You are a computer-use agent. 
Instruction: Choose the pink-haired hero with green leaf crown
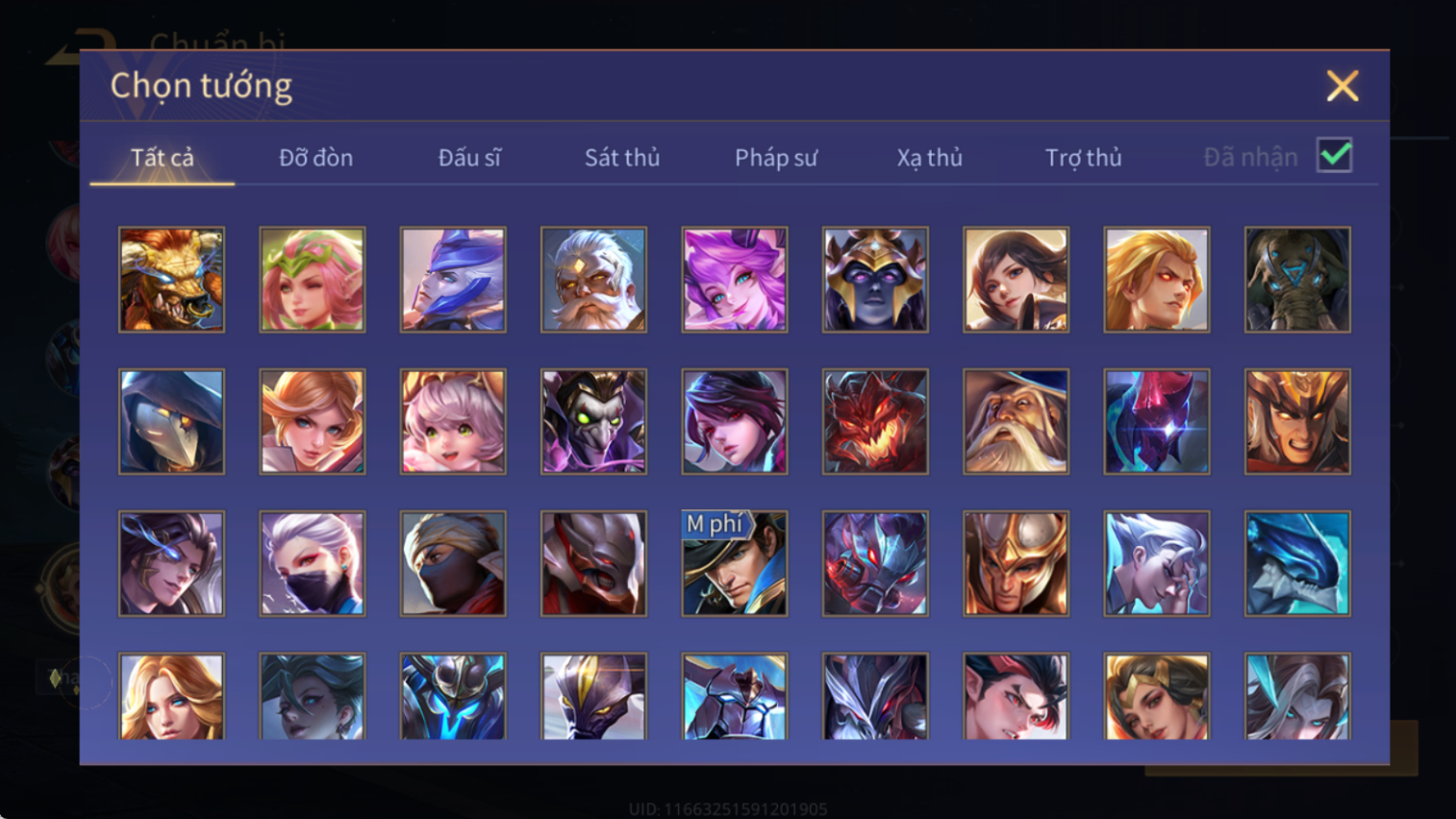313,280
